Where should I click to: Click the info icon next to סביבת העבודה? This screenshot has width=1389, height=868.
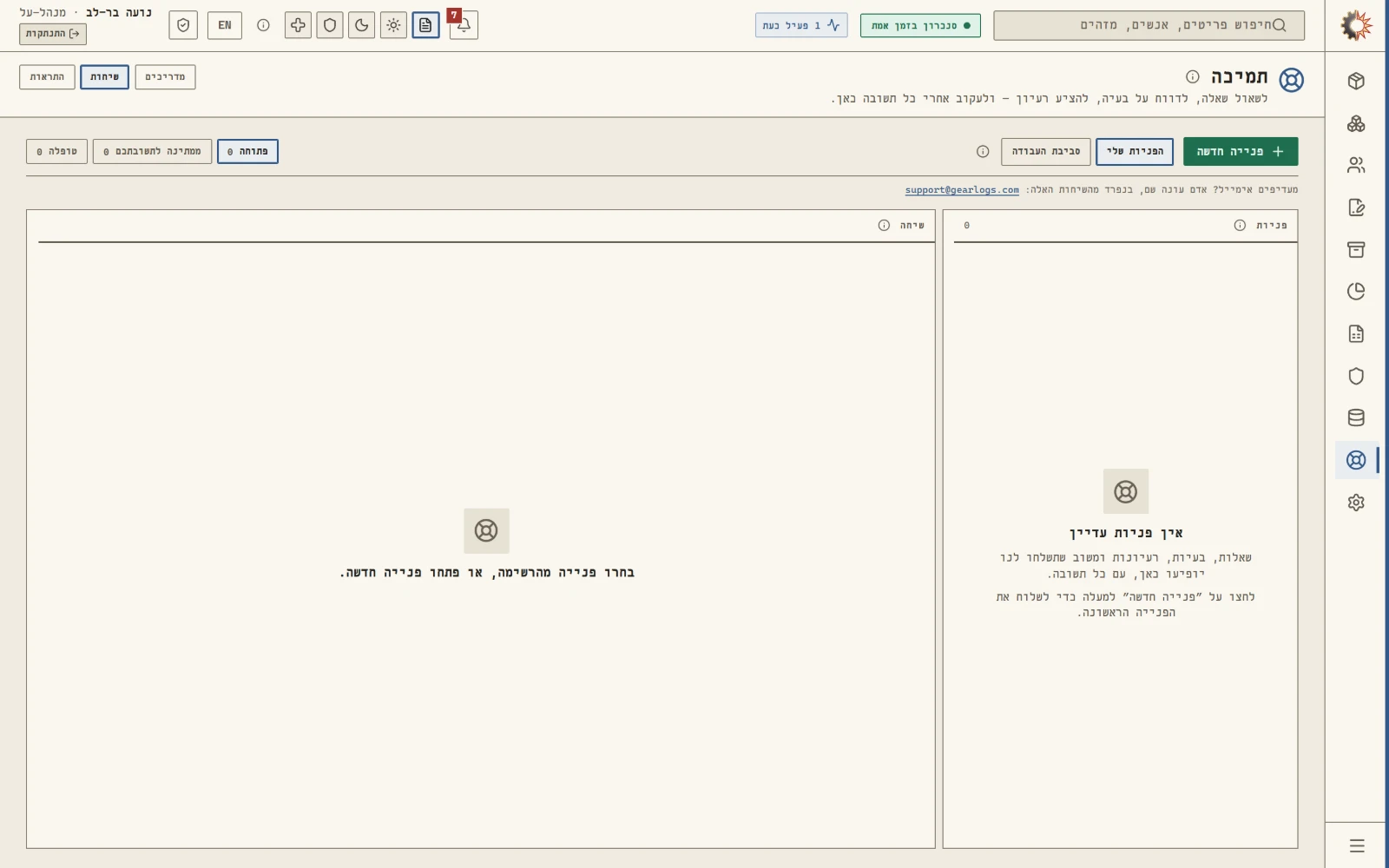(x=983, y=151)
